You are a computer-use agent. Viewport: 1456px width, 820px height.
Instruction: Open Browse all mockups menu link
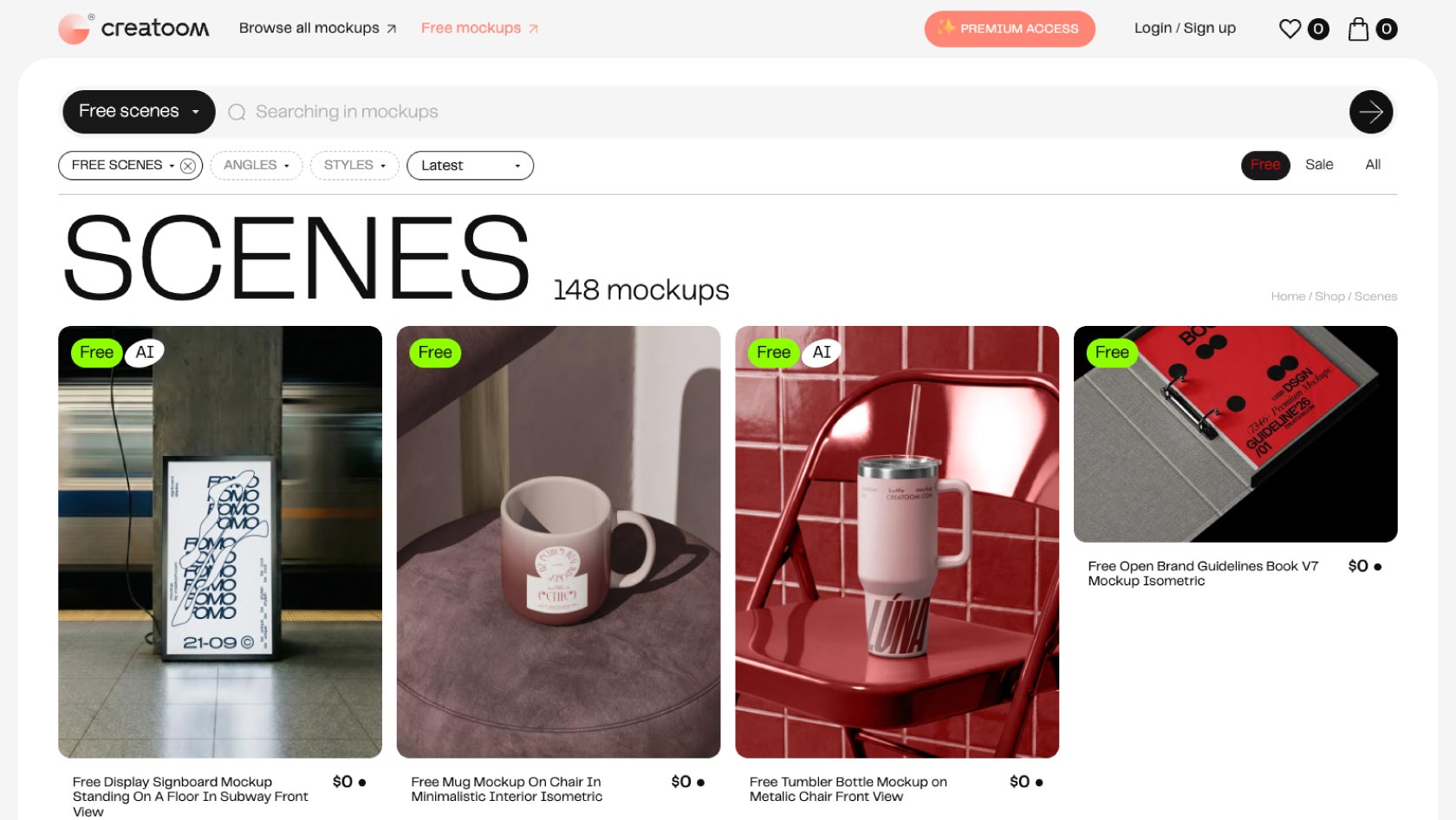tap(317, 29)
